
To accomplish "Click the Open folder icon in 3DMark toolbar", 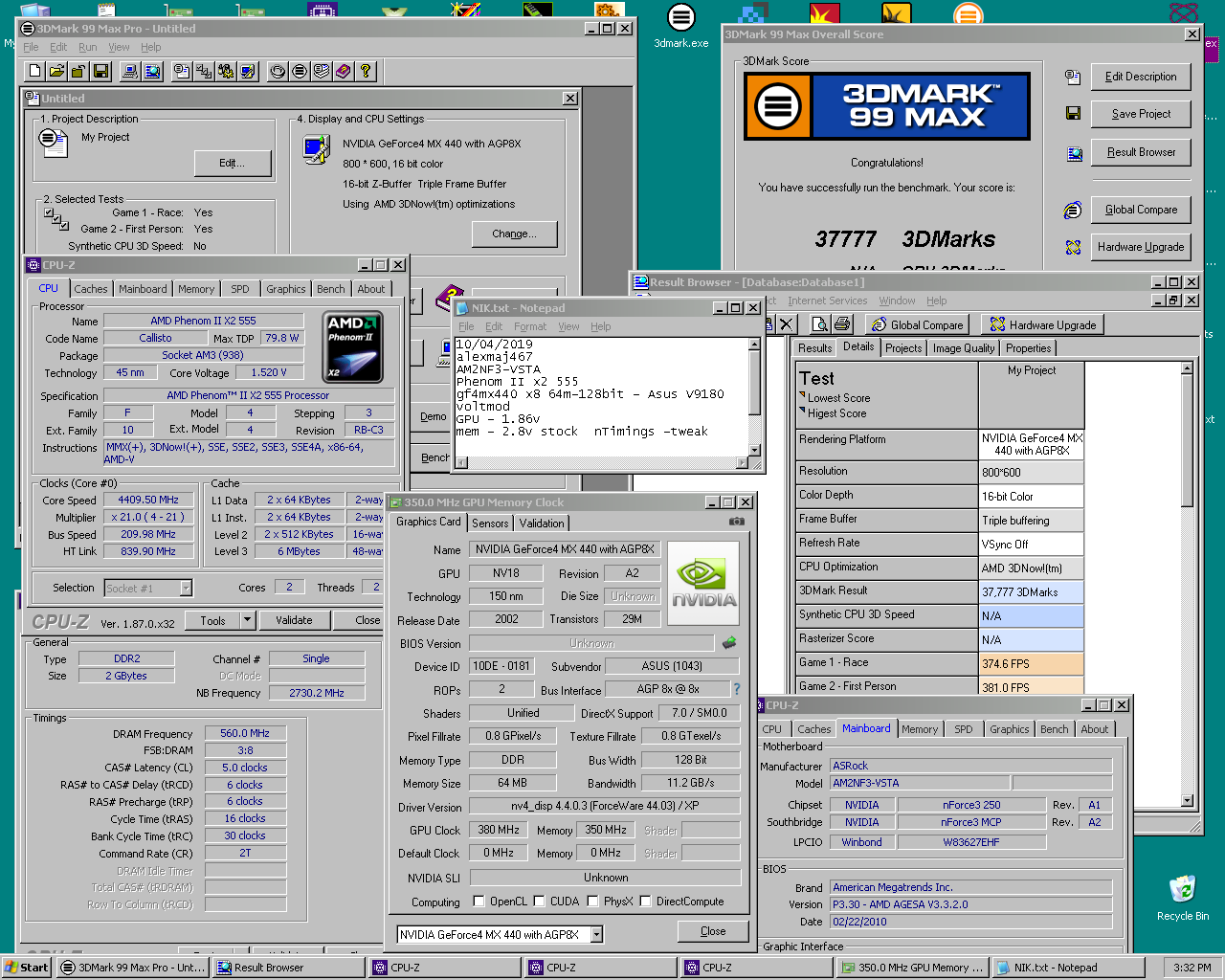I will click(56, 71).
